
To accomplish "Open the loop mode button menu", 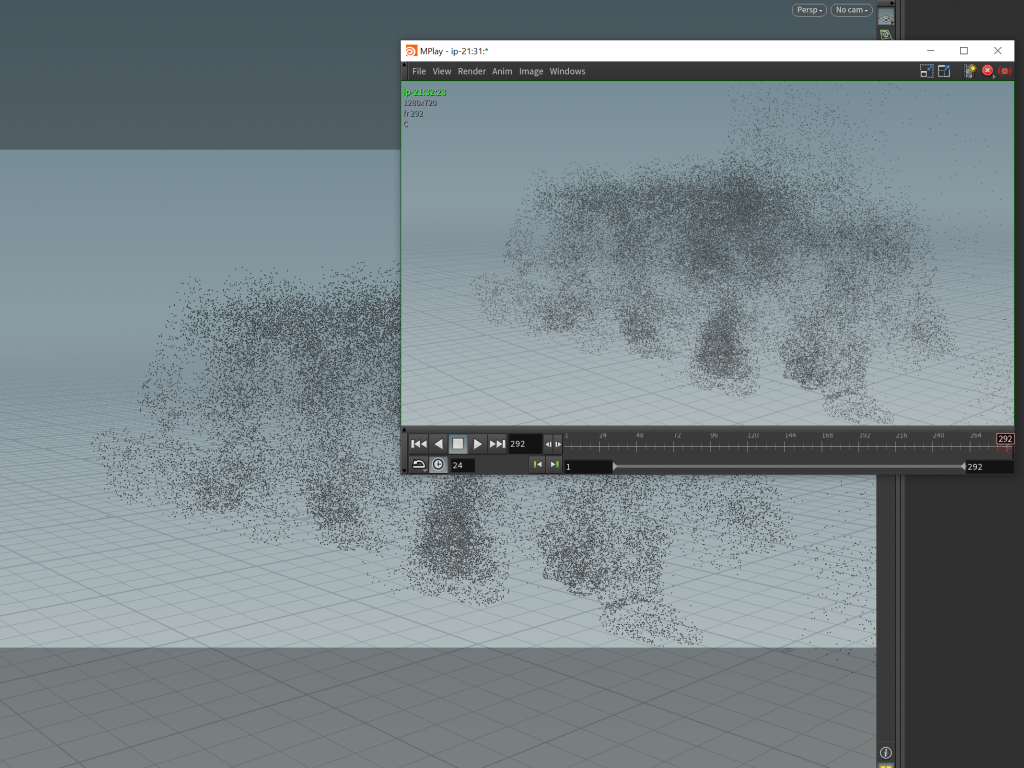I will pyautogui.click(x=419, y=464).
